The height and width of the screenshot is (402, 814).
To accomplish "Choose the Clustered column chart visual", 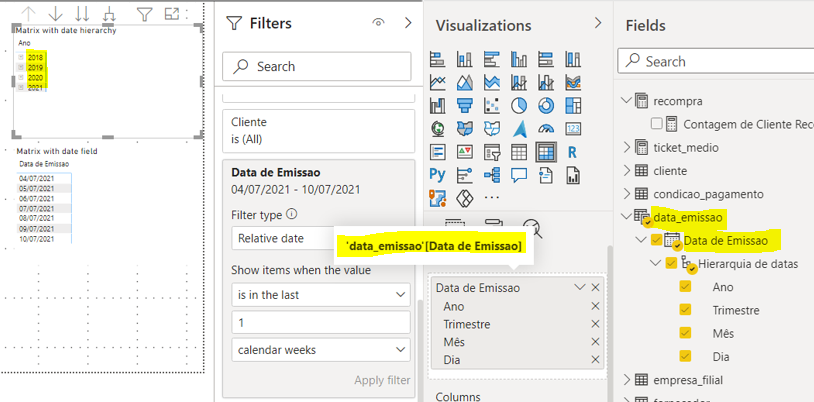I will [519, 59].
